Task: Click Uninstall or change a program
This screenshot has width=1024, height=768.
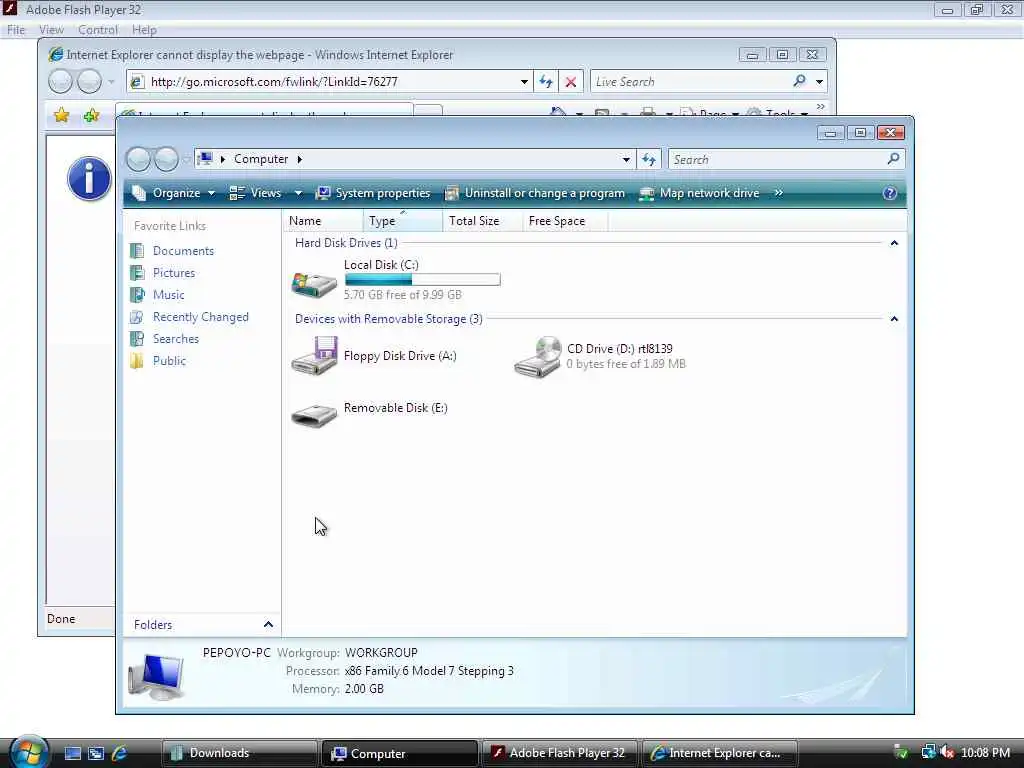Action: 534,193
